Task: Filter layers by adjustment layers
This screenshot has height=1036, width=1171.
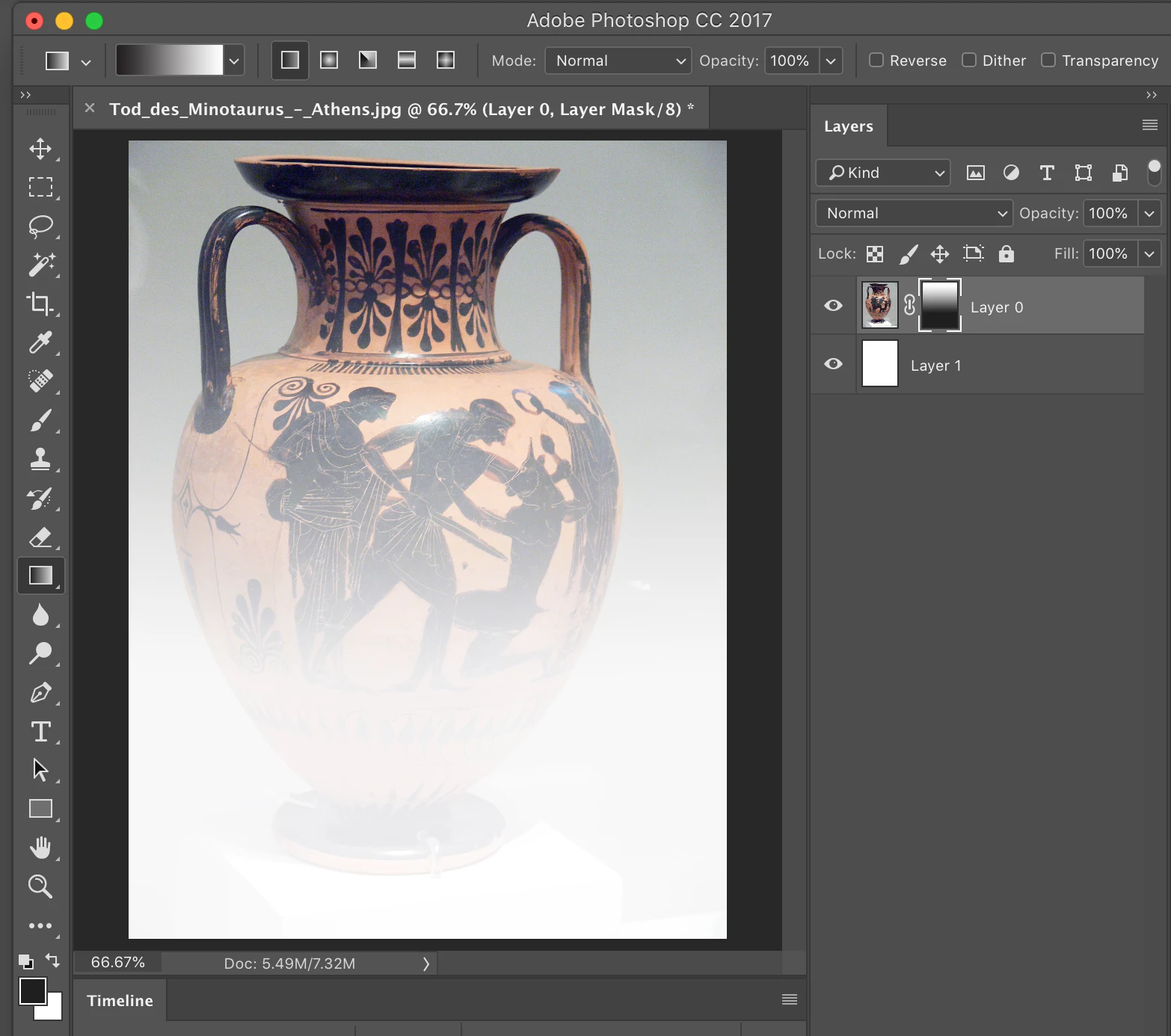Action: tap(1011, 173)
